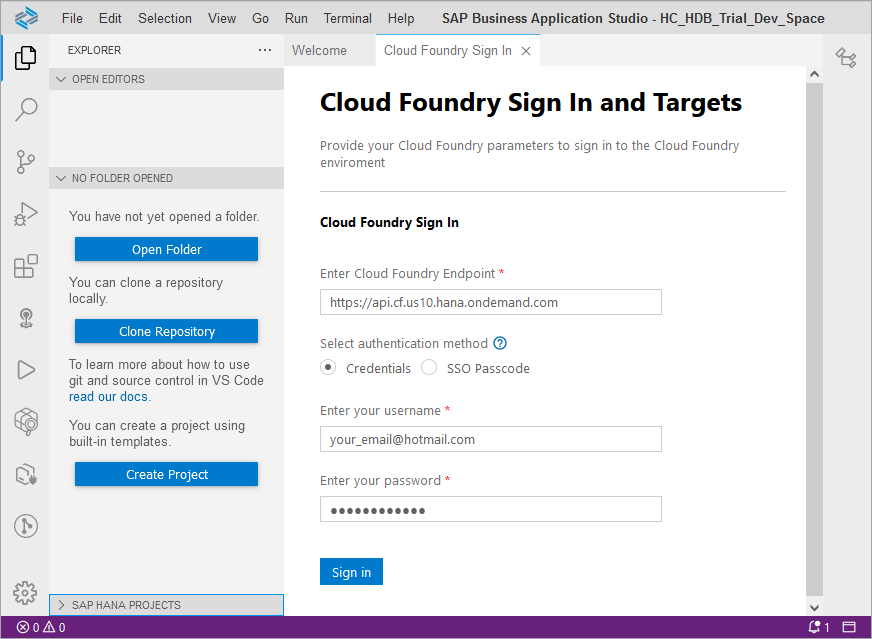This screenshot has height=639, width=872.
Task: Follow the read our docs link
Action: tap(108, 397)
